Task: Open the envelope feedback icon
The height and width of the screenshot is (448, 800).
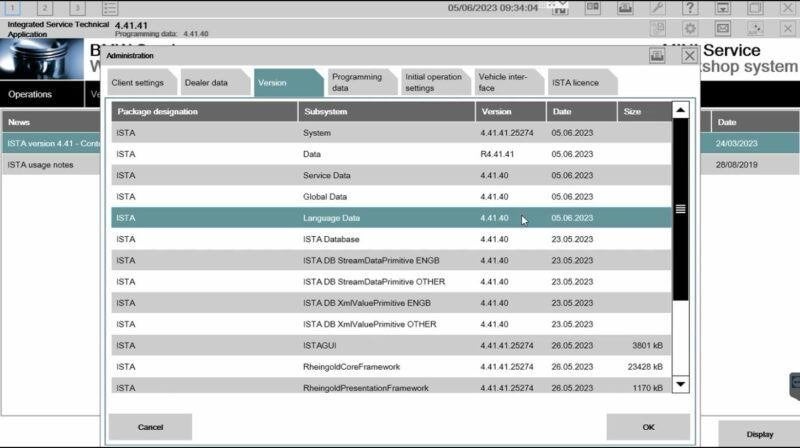Action: (x=722, y=29)
